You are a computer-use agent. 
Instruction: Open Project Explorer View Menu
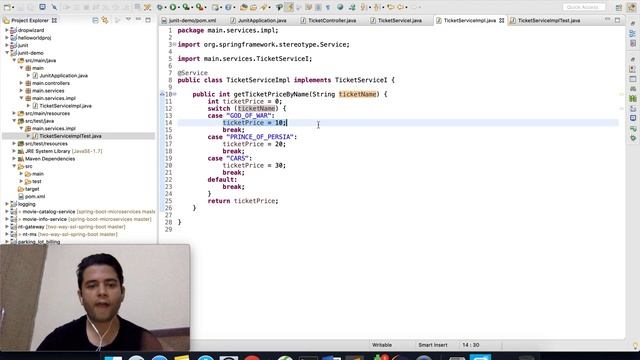(128, 20)
